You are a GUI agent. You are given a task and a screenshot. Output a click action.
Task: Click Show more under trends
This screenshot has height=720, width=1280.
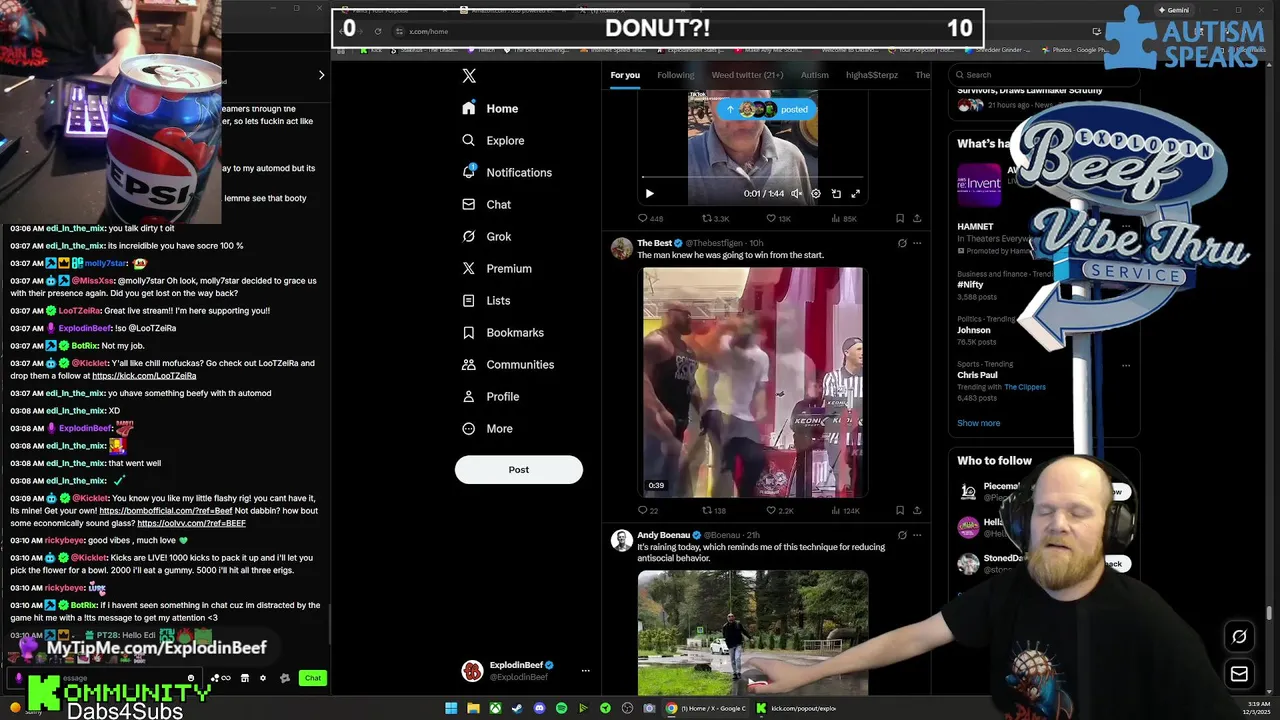(x=978, y=423)
